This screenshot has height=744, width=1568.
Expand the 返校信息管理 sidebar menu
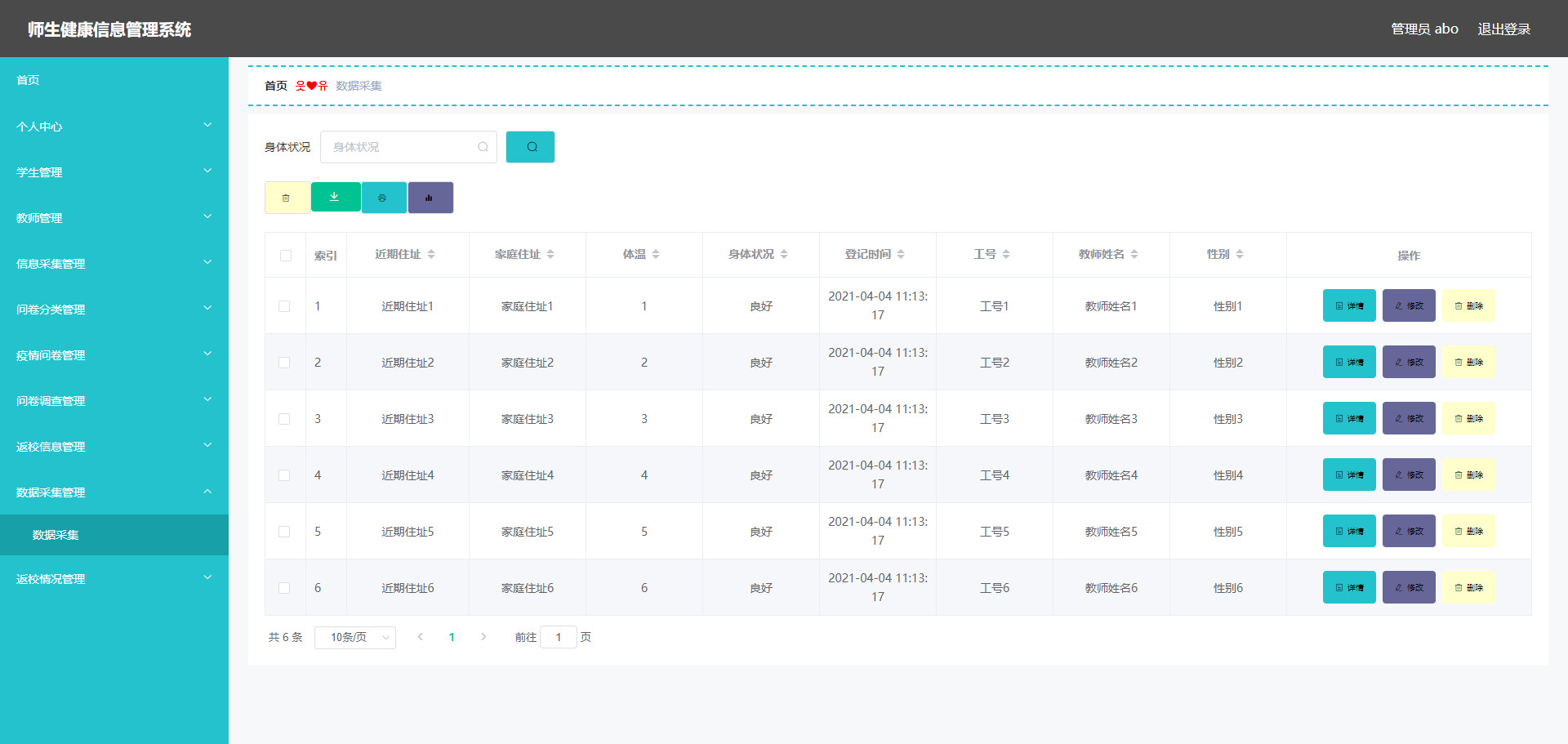coord(114,447)
